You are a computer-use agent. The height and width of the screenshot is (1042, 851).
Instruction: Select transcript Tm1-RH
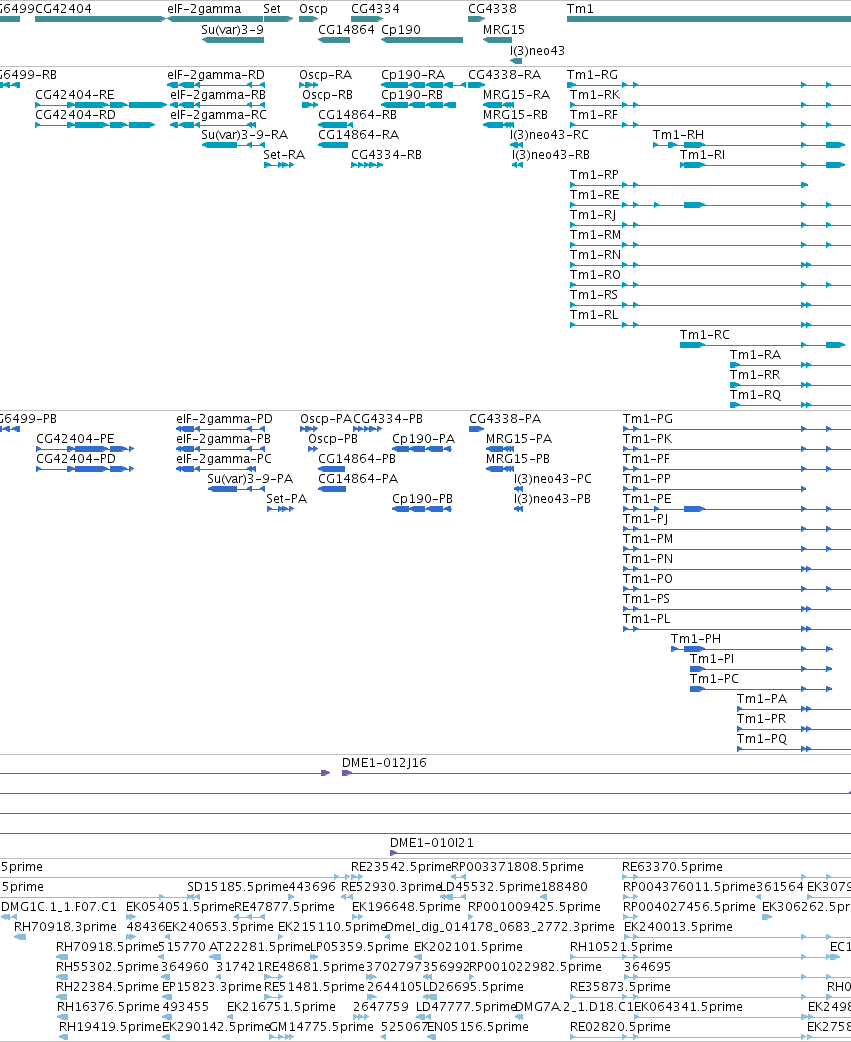point(749,145)
